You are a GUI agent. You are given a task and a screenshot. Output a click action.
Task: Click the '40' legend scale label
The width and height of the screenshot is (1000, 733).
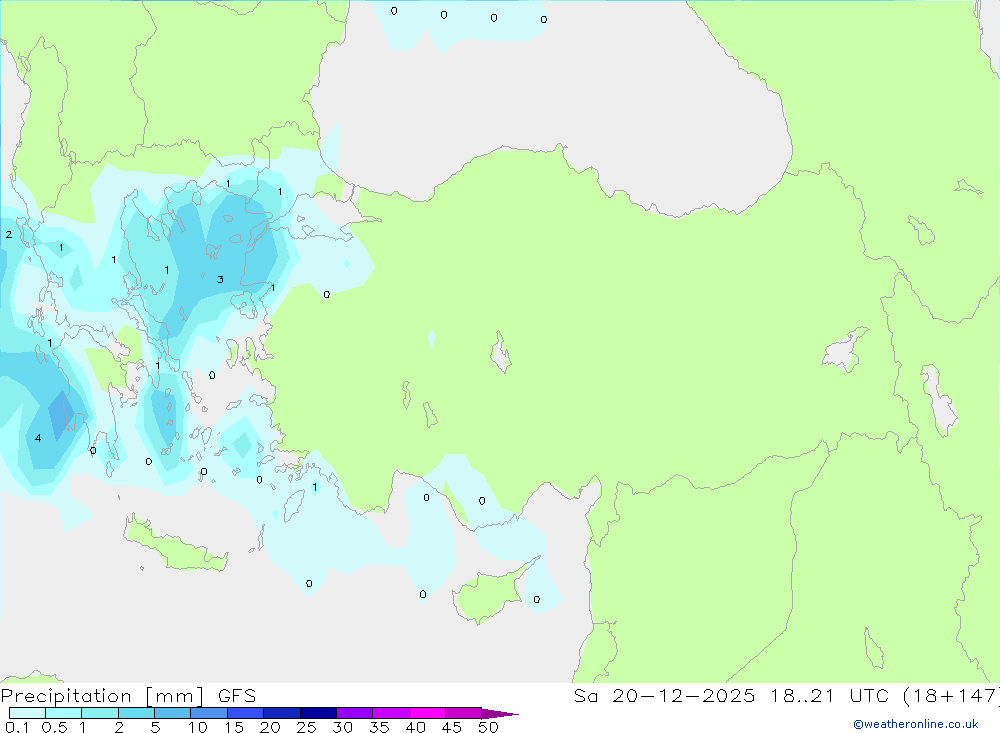coord(415,727)
